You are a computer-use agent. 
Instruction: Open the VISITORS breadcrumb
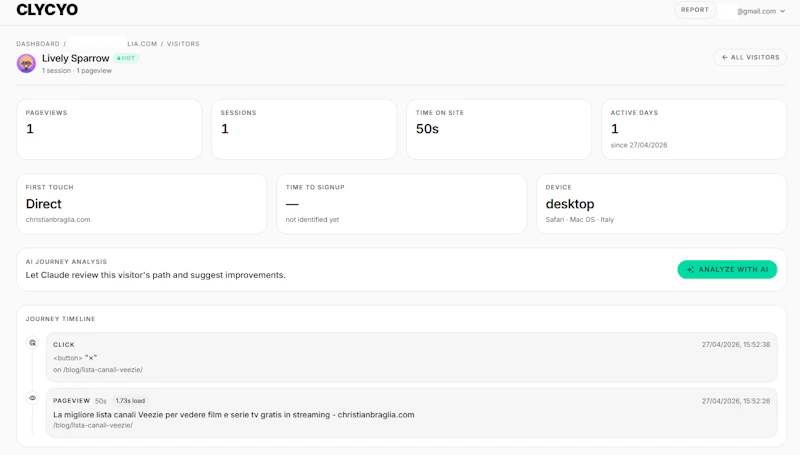pyautogui.click(x=183, y=44)
